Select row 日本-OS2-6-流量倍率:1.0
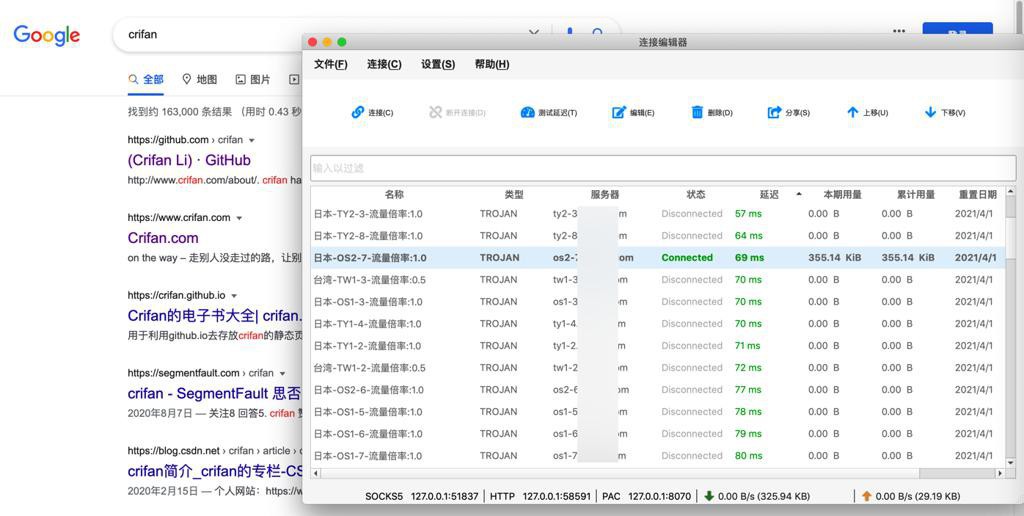1024x516 pixels. point(658,390)
